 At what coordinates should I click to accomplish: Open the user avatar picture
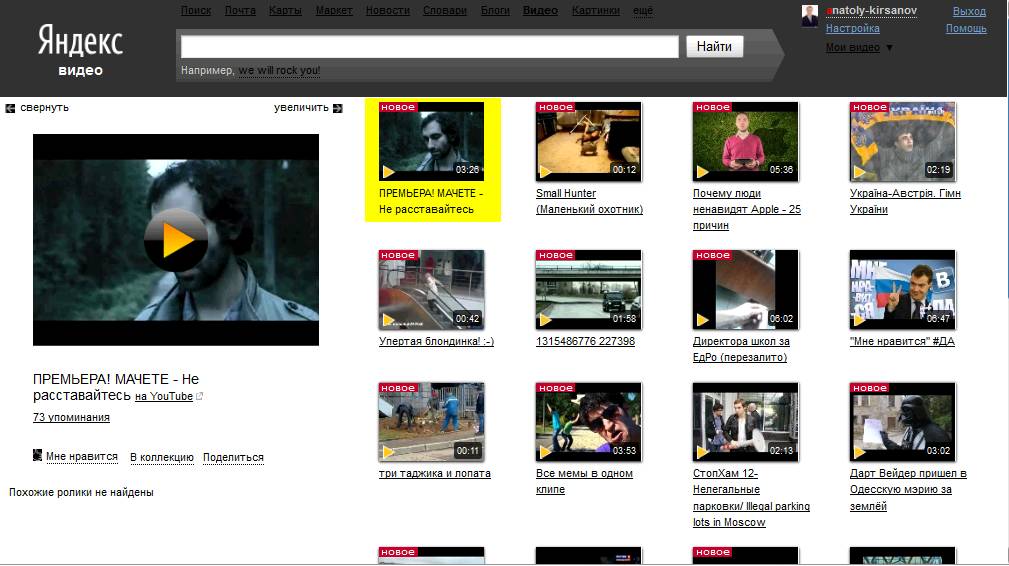click(810, 16)
